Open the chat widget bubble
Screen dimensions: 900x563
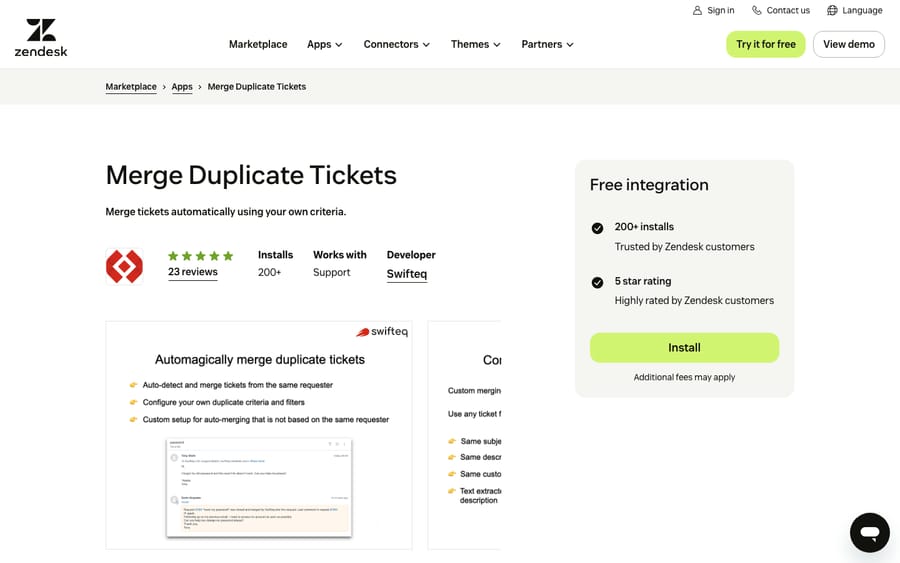point(870,533)
